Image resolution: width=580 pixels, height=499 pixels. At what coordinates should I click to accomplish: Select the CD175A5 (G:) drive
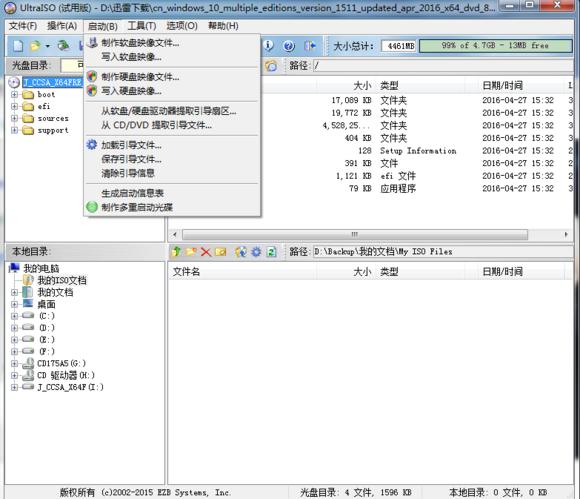[61, 364]
